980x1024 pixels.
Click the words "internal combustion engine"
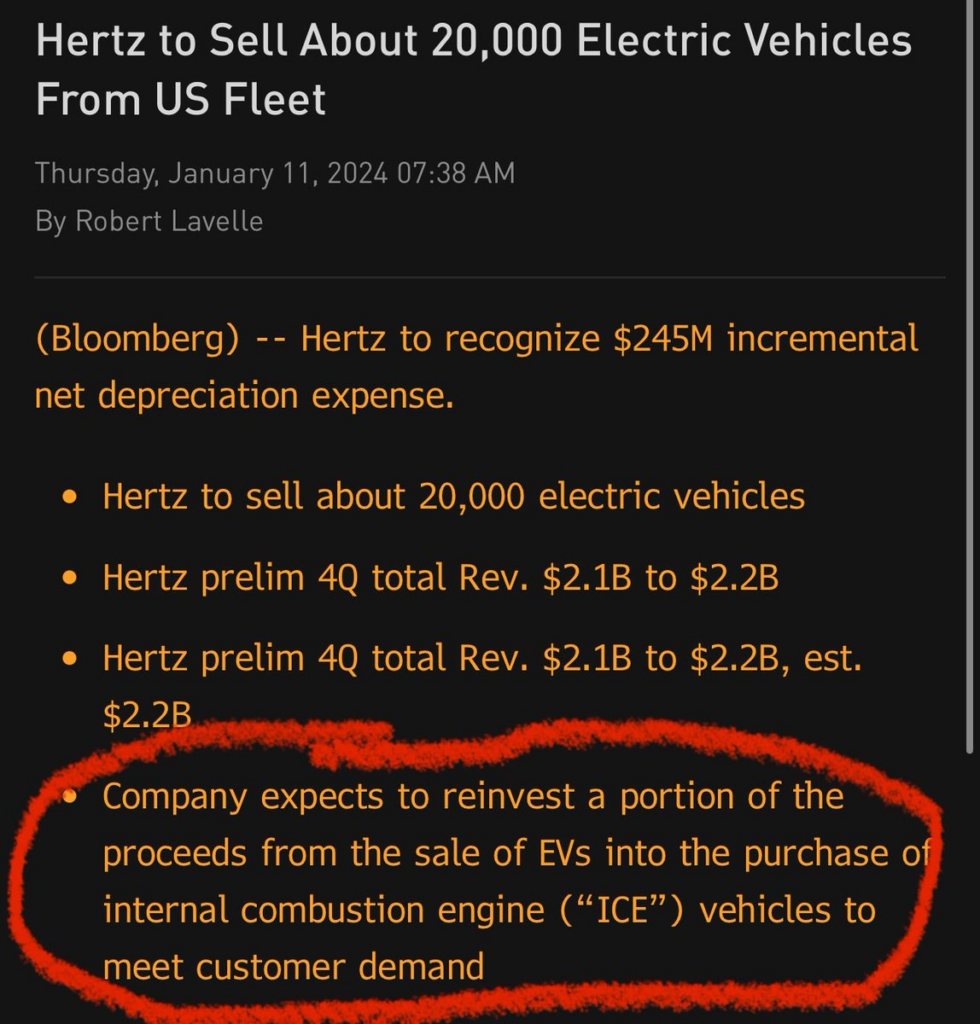329,911
